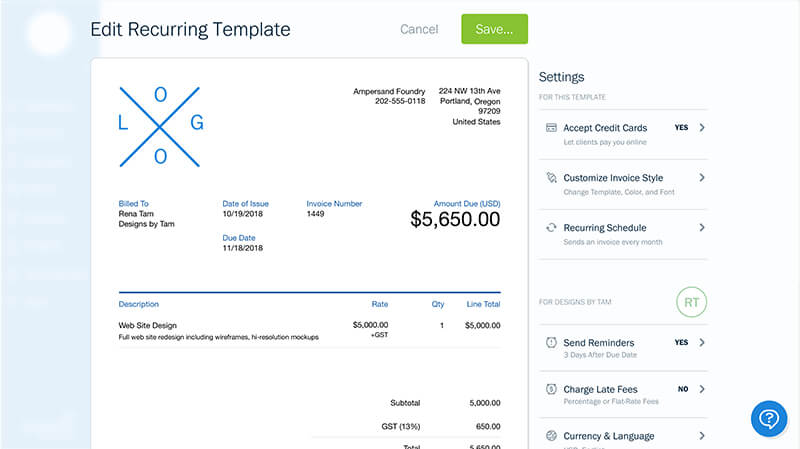The height and width of the screenshot is (449, 800).
Task: Open Customize Invoice Style setting
Action: 623,184
